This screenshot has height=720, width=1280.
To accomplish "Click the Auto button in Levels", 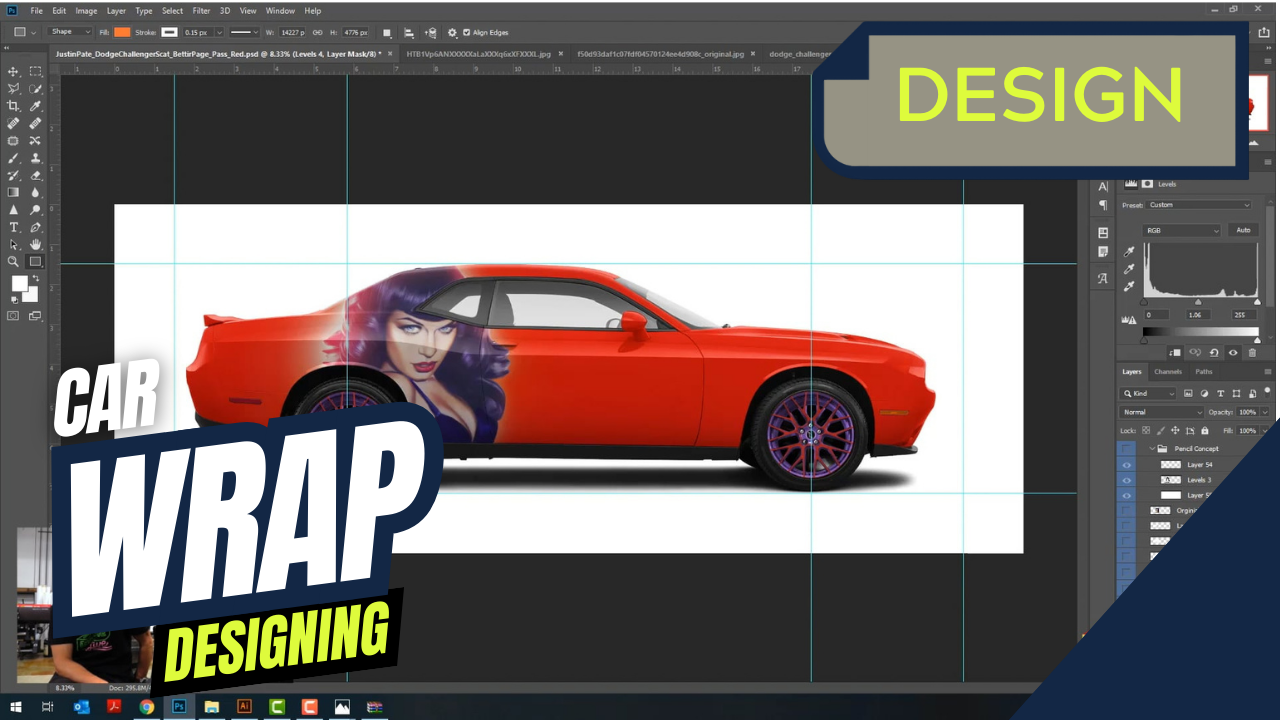I will [x=1243, y=230].
